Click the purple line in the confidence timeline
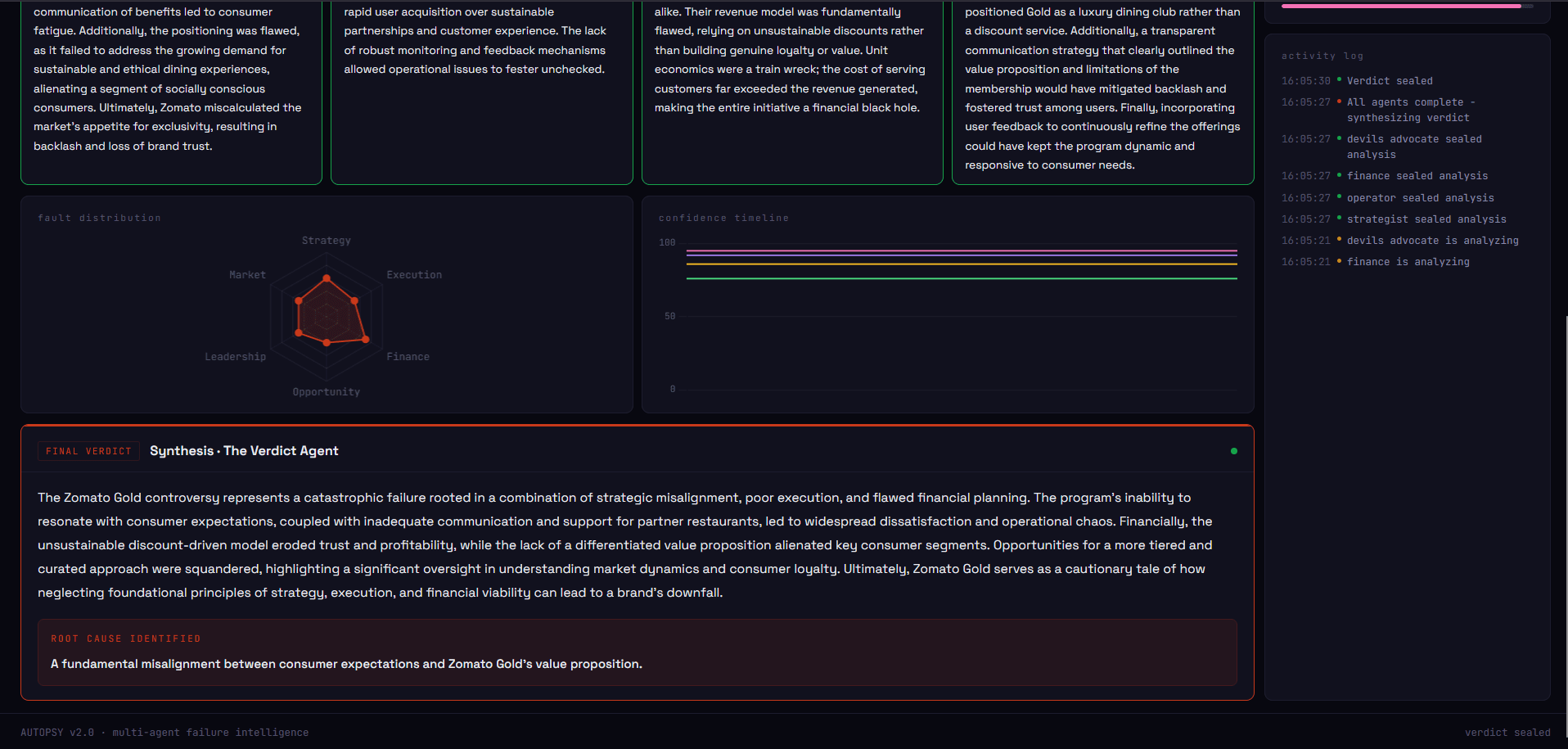1568x749 pixels. click(962, 255)
